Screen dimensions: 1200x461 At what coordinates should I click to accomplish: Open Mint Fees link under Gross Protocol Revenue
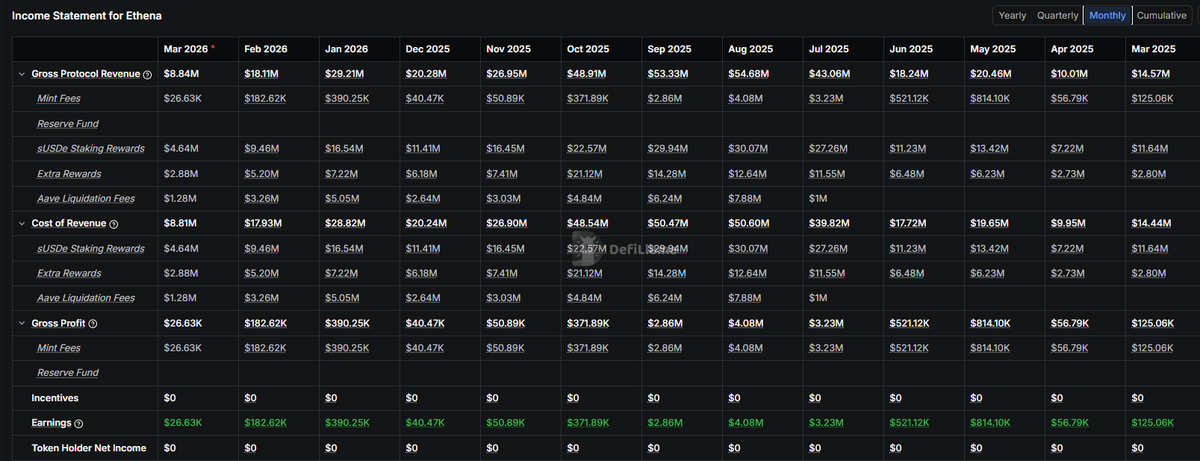tap(59, 99)
